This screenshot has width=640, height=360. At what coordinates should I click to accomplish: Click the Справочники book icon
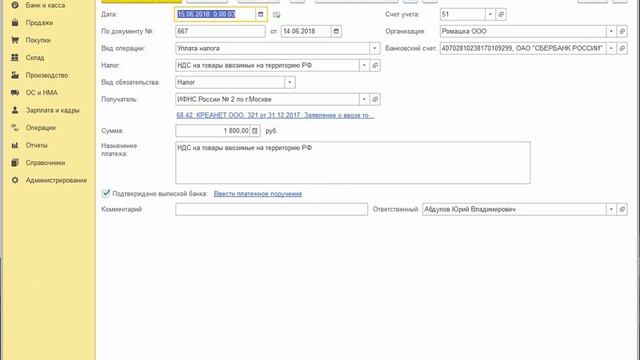pyautogui.click(x=15, y=163)
